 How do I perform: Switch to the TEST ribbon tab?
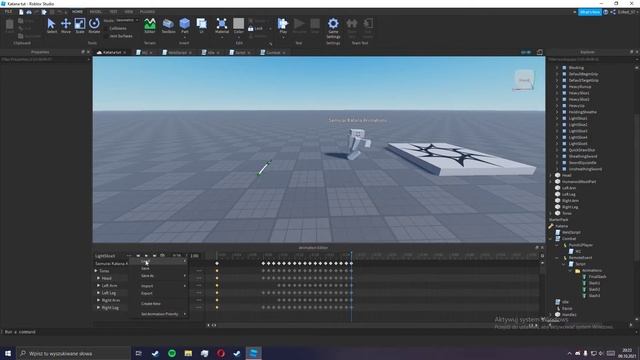coord(113,12)
